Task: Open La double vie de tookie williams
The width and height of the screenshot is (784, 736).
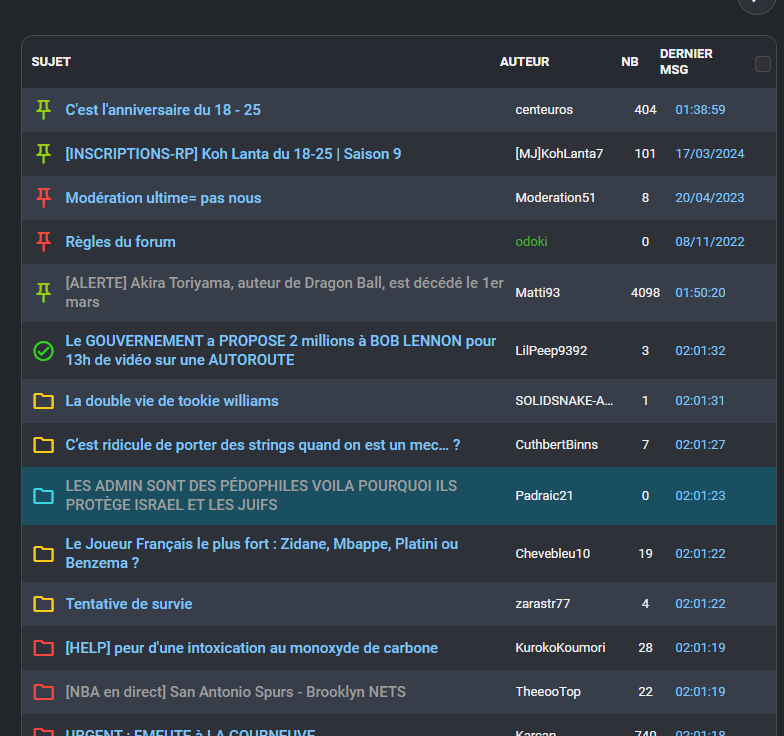Action: pyautogui.click(x=172, y=400)
